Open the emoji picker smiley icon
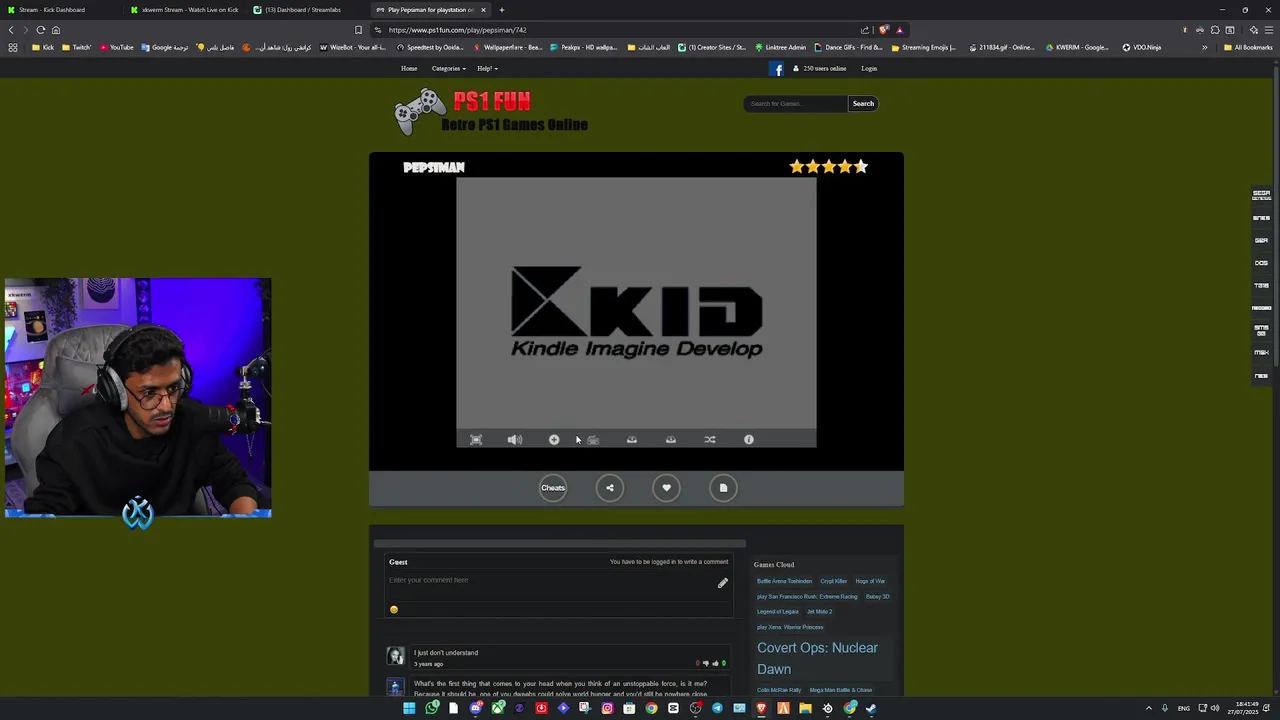Image resolution: width=1280 pixels, height=720 pixels. tap(393, 609)
